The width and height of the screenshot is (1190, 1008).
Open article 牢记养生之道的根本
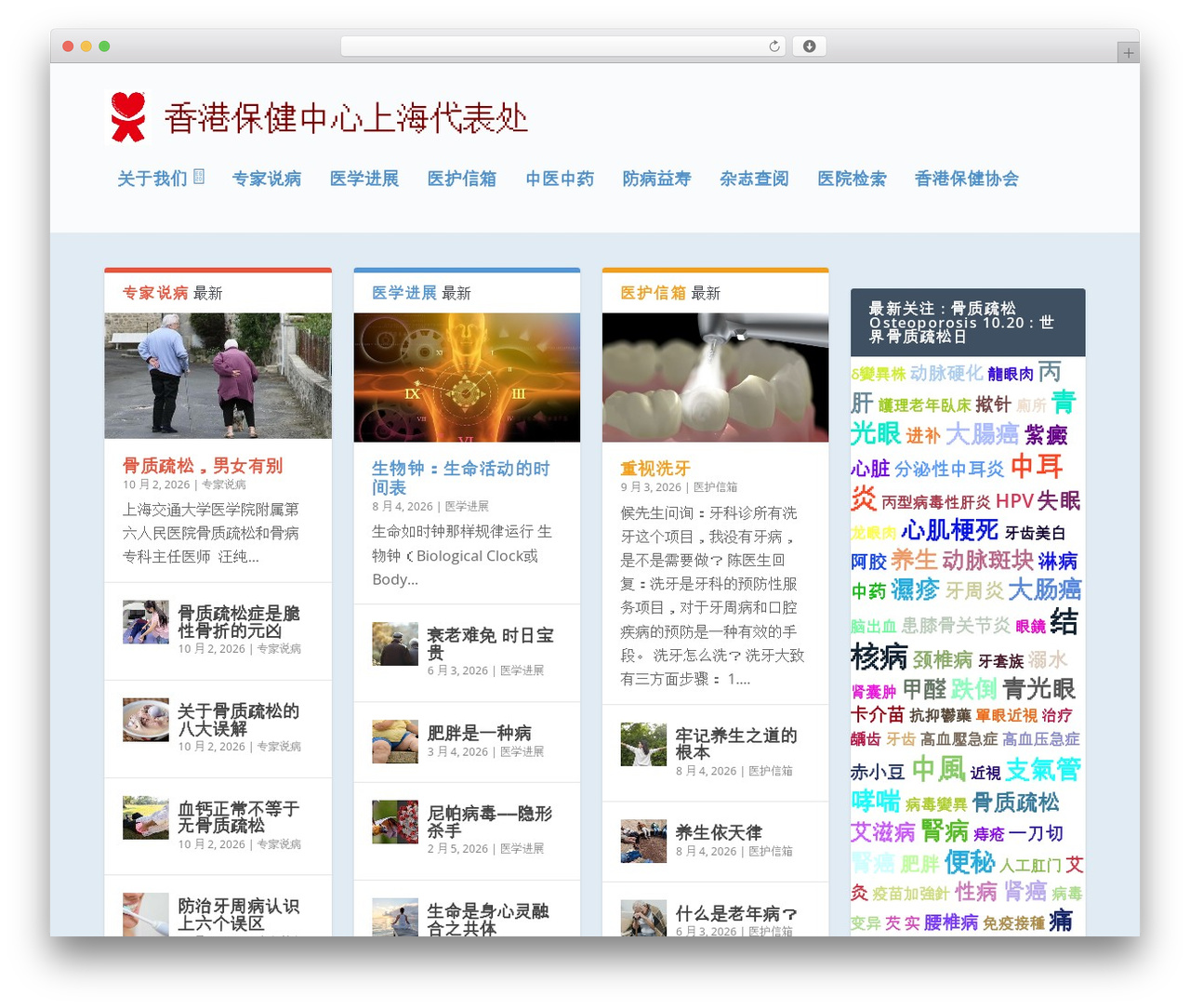point(736,744)
